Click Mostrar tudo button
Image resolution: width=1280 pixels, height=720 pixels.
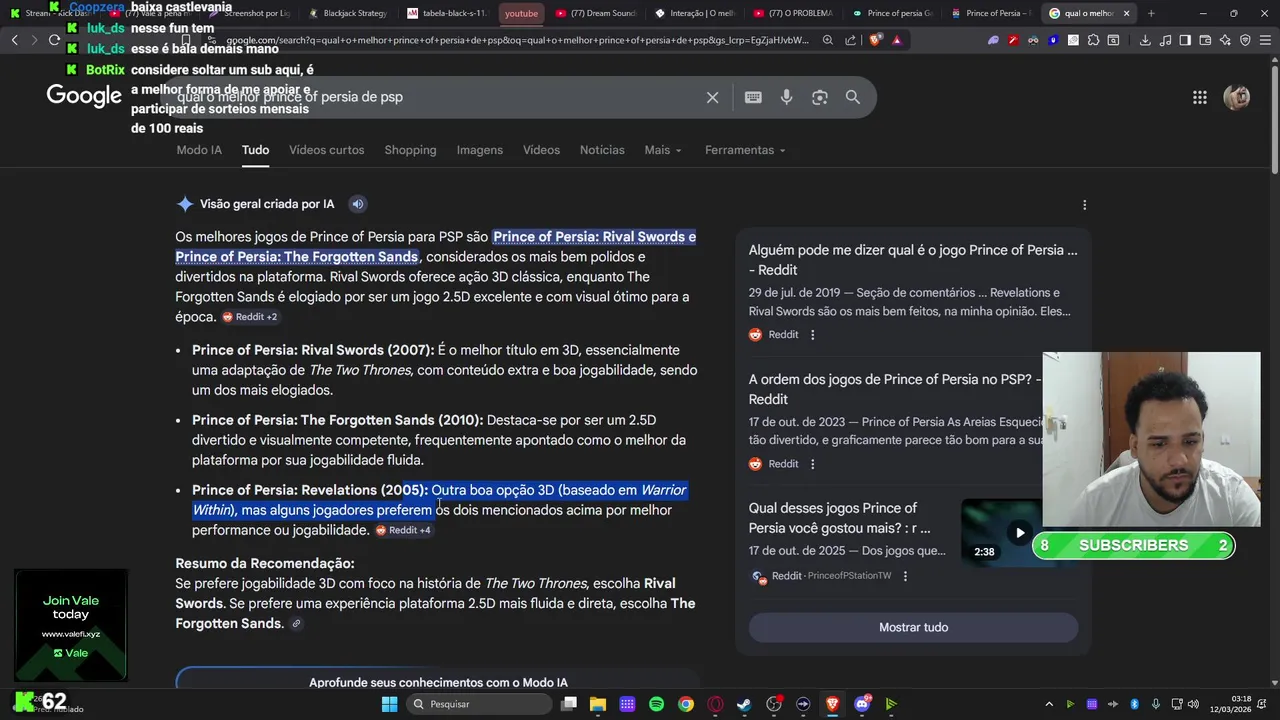pos(913,627)
